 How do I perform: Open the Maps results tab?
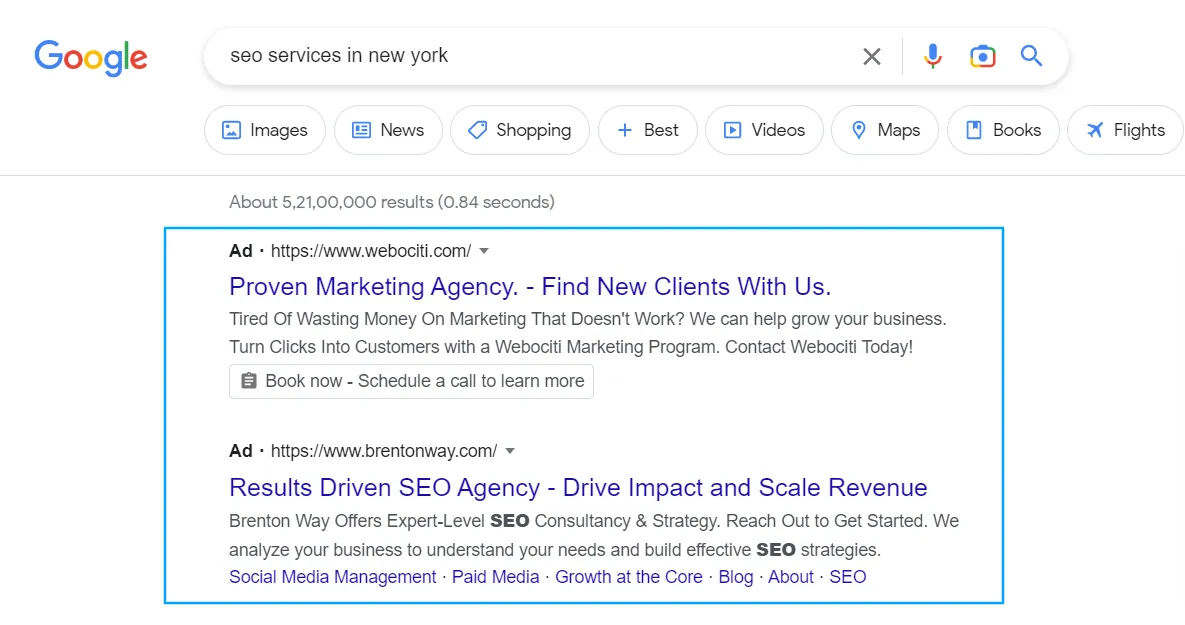[885, 130]
